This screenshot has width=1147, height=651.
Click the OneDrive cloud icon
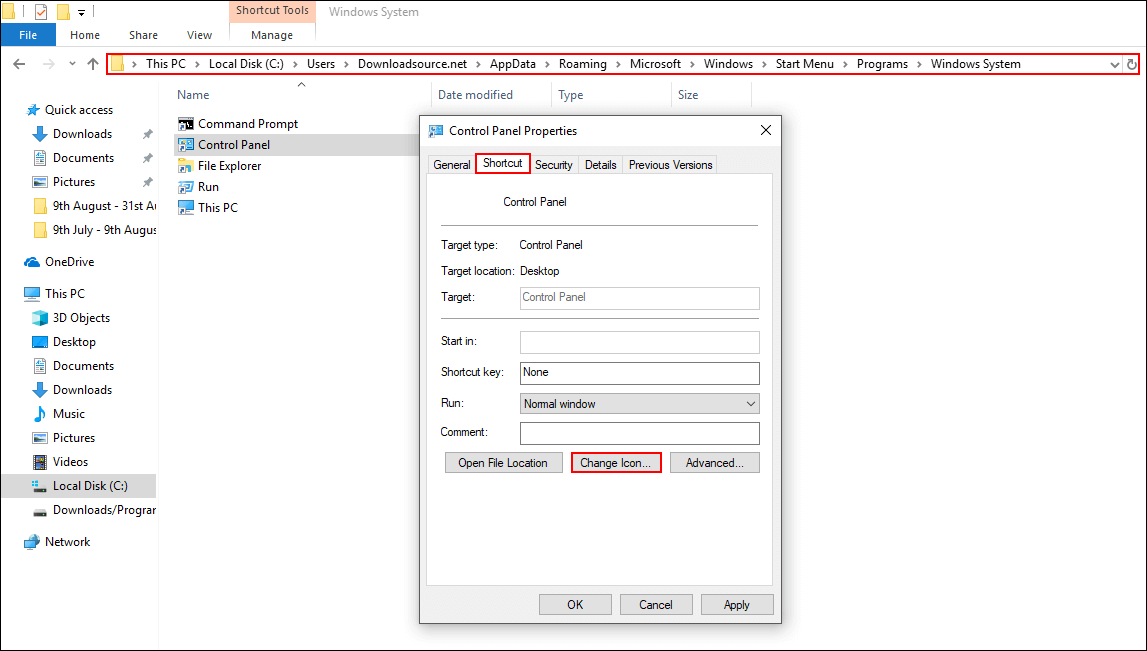coord(31,262)
